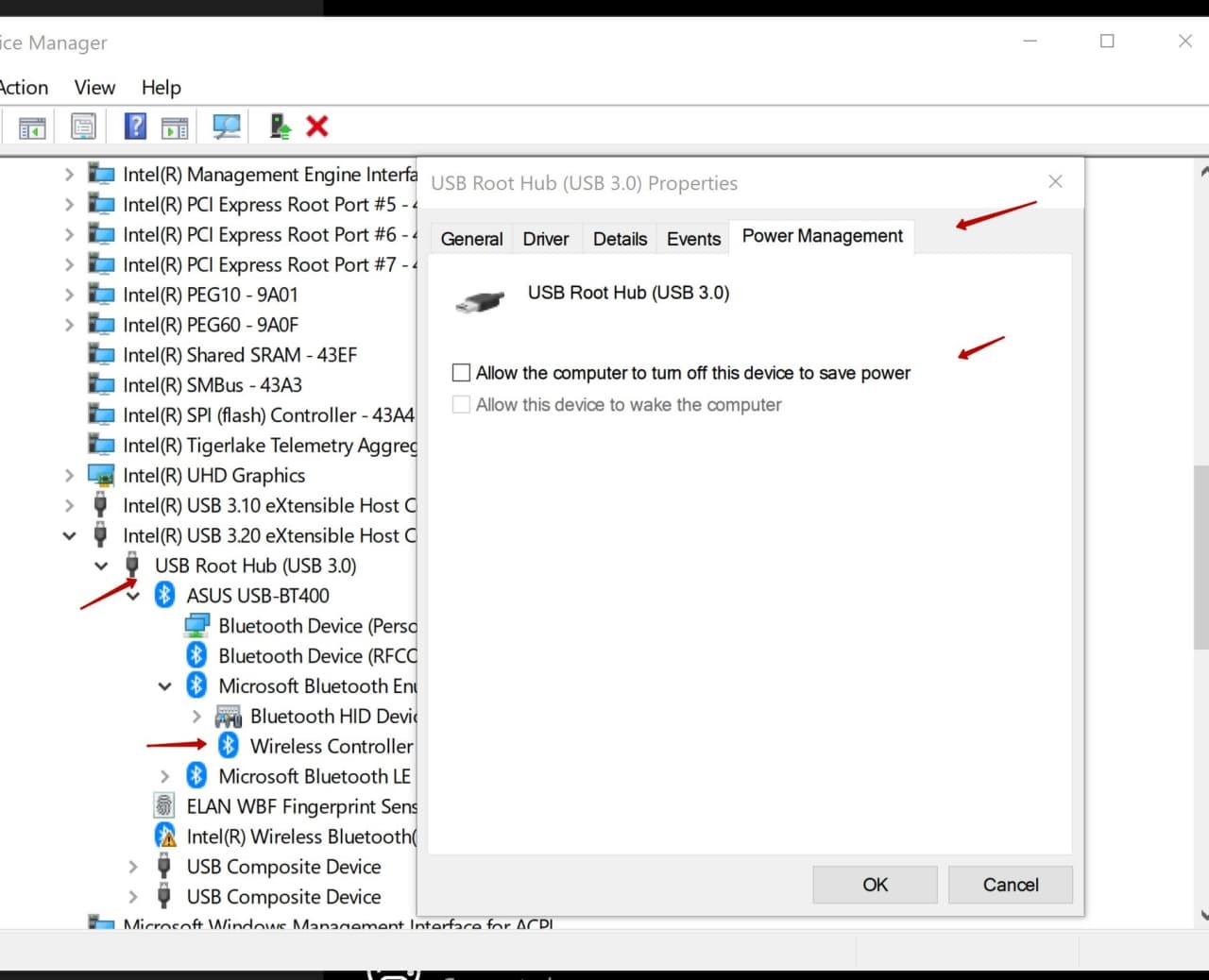Viewport: 1209px width, 980px height.
Task: Expand Intel(R) USB 3.10 eXtensible Host Controller
Action: point(69,506)
